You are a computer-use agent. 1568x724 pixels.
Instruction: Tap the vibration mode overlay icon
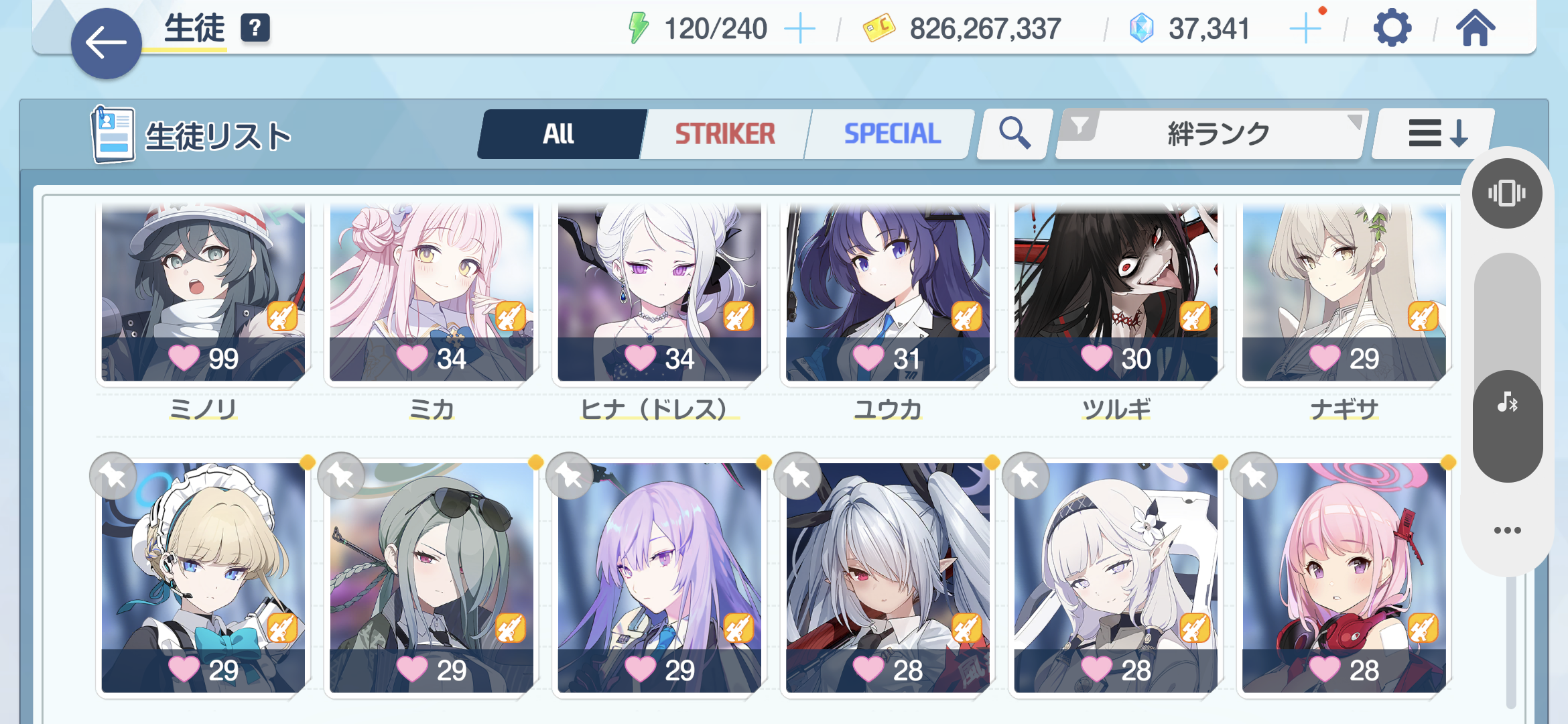coord(1507,194)
